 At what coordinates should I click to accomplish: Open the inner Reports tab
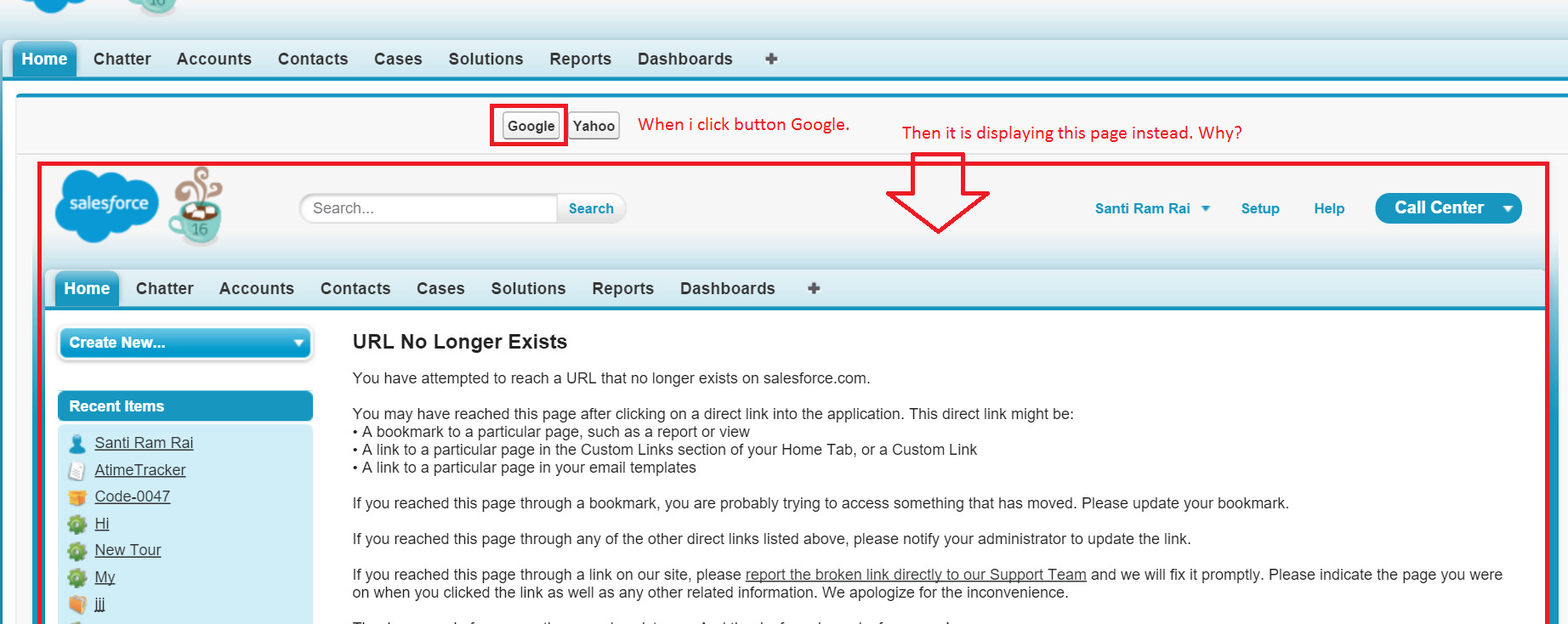pos(623,288)
